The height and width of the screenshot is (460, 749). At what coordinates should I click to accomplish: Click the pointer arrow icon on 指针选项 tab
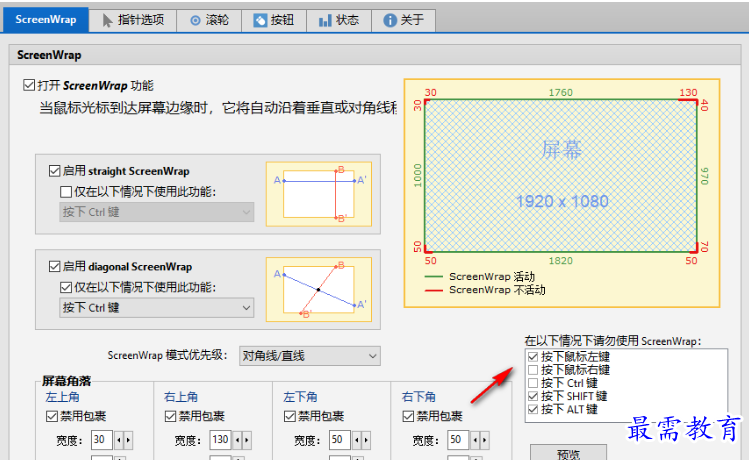click(107, 20)
